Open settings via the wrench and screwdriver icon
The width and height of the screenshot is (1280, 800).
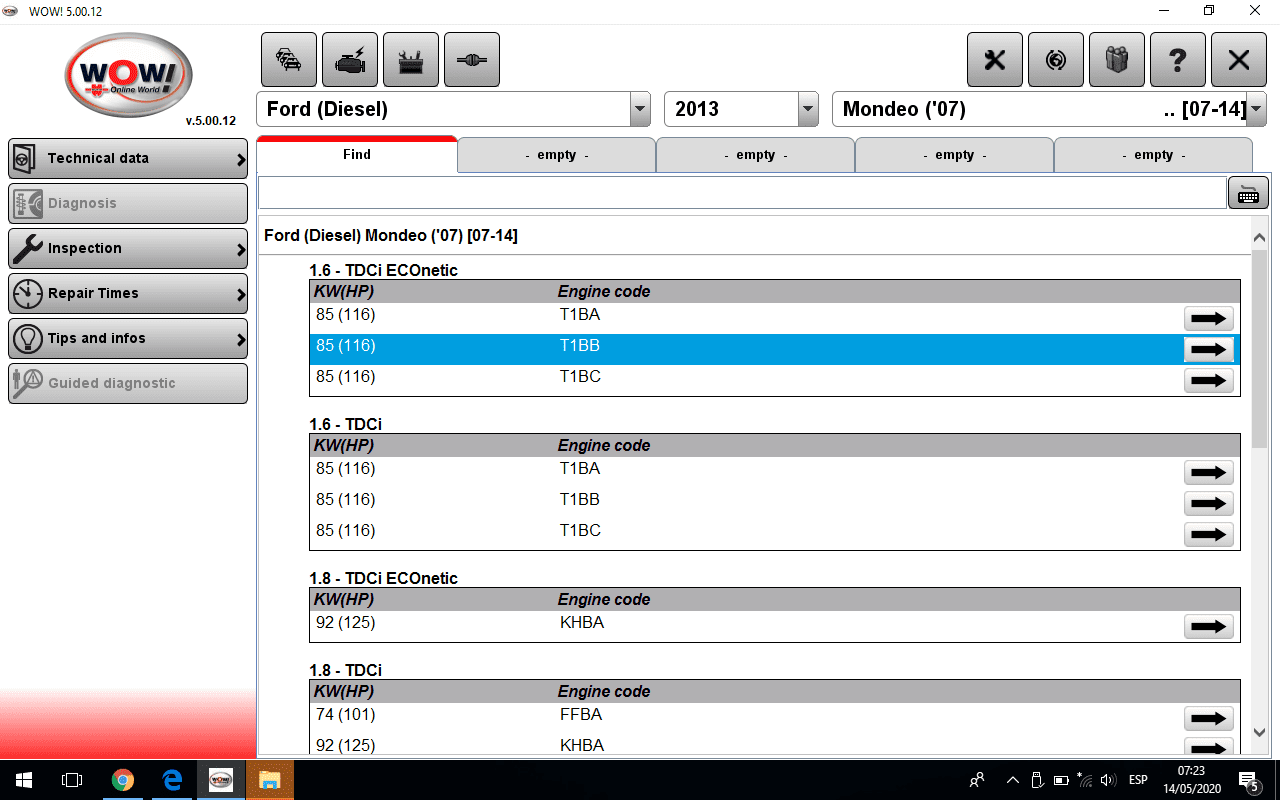coord(995,60)
